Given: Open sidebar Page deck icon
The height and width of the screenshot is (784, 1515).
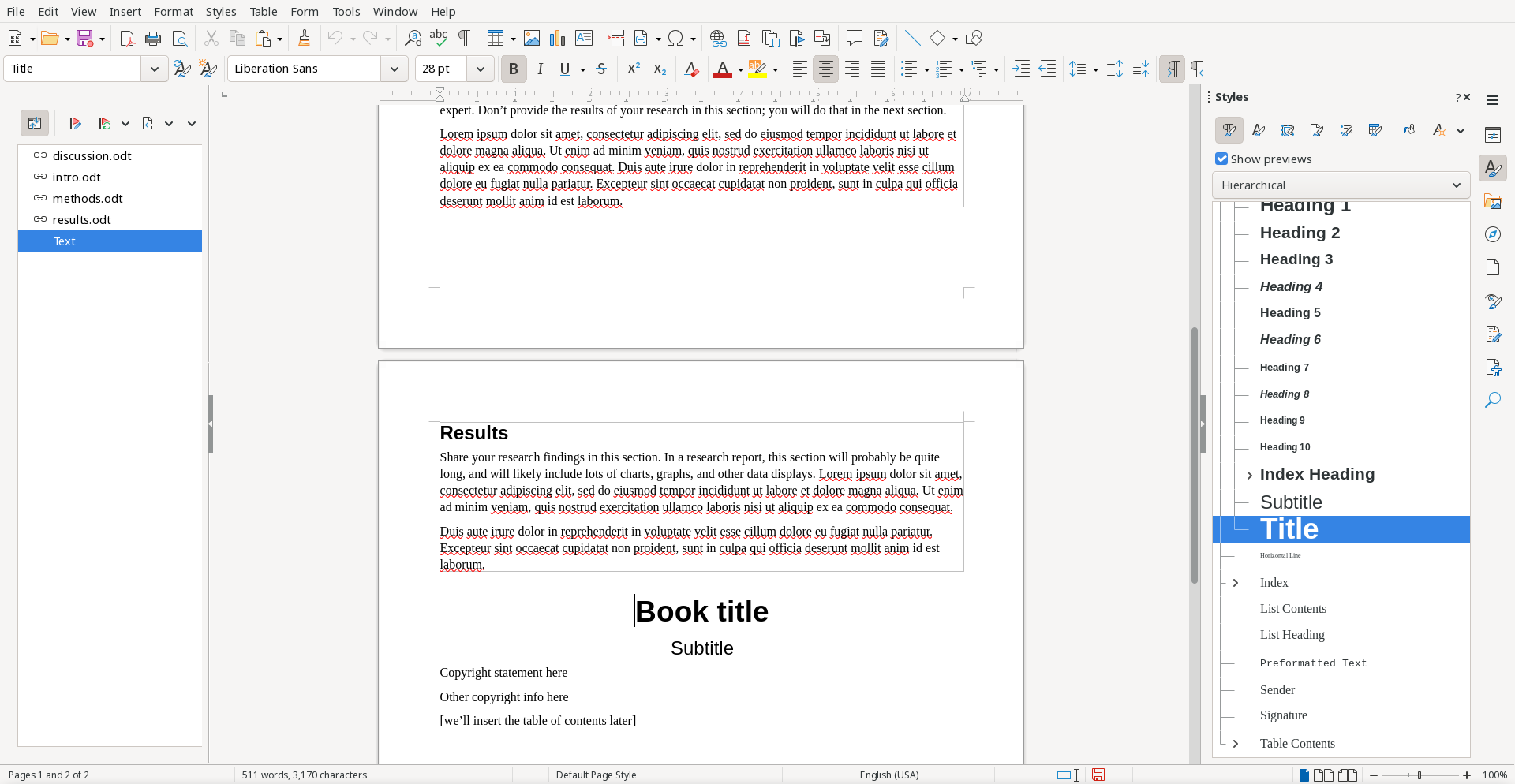Looking at the screenshot, I should click(x=1493, y=268).
